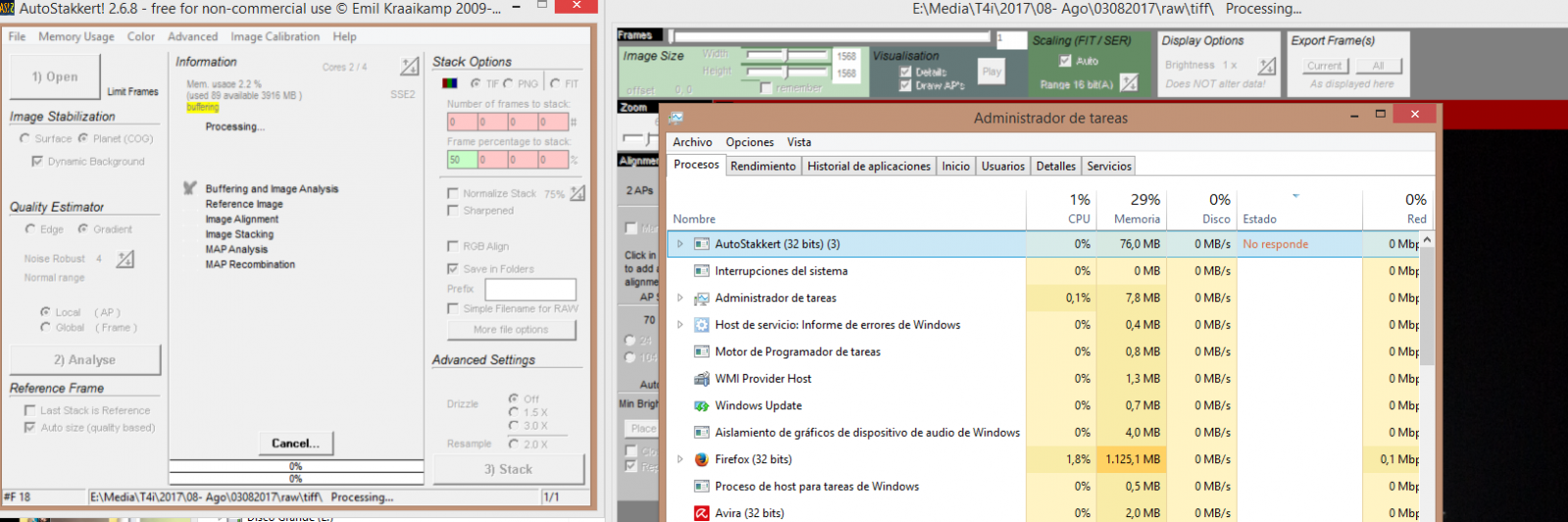Click the Firefox process icon
1568x522 pixels.
click(702, 459)
